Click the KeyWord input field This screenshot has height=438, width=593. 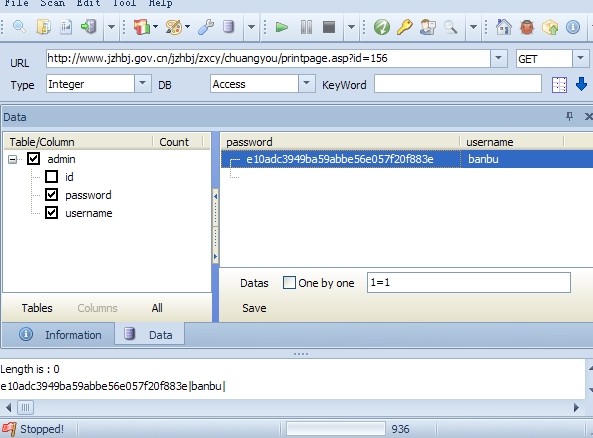(458, 84)
